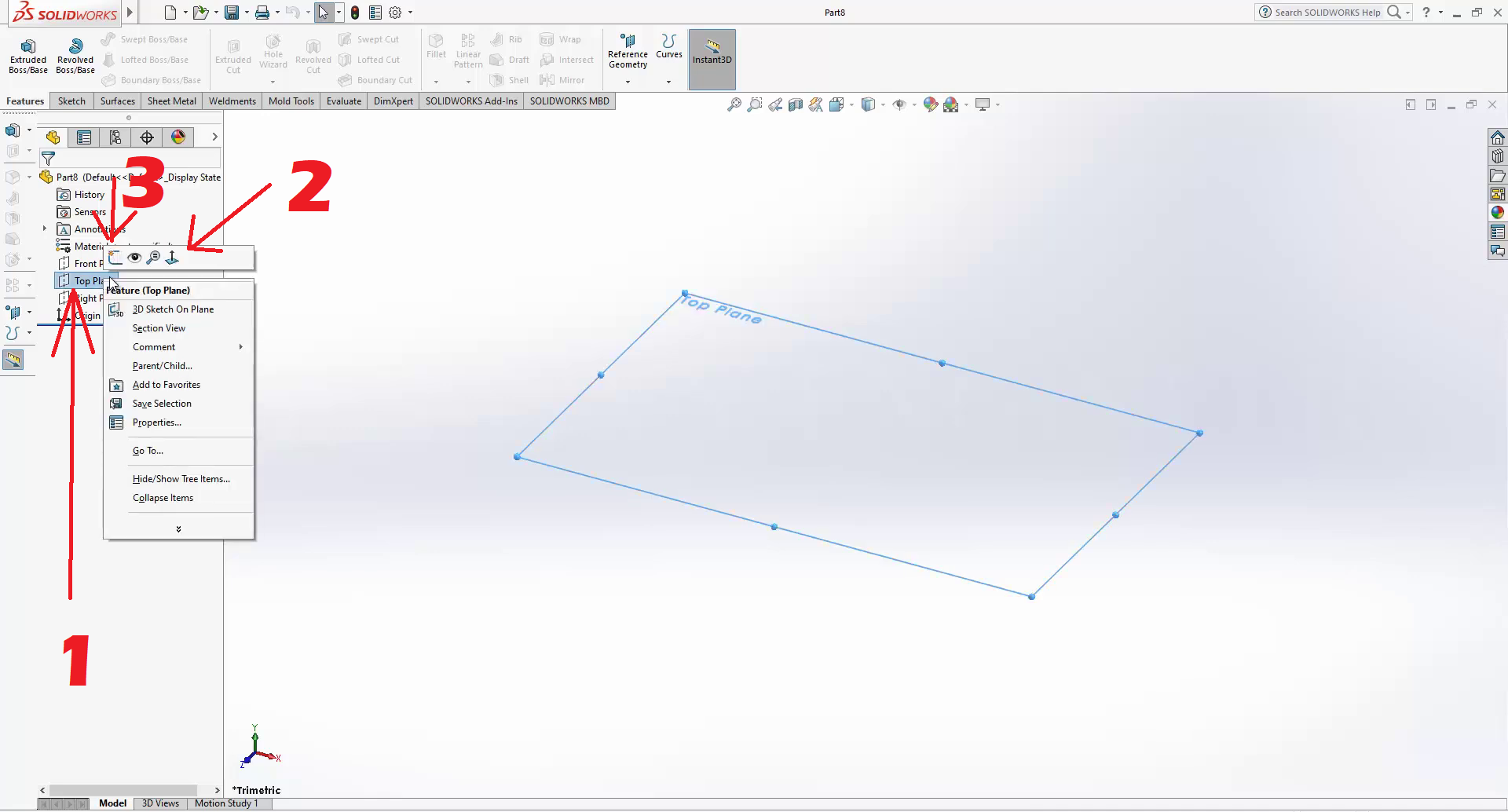This screenshot has width=1508, height=812.
Task: Toggle Top Plane visibility with eye icon
Action: 134,258
